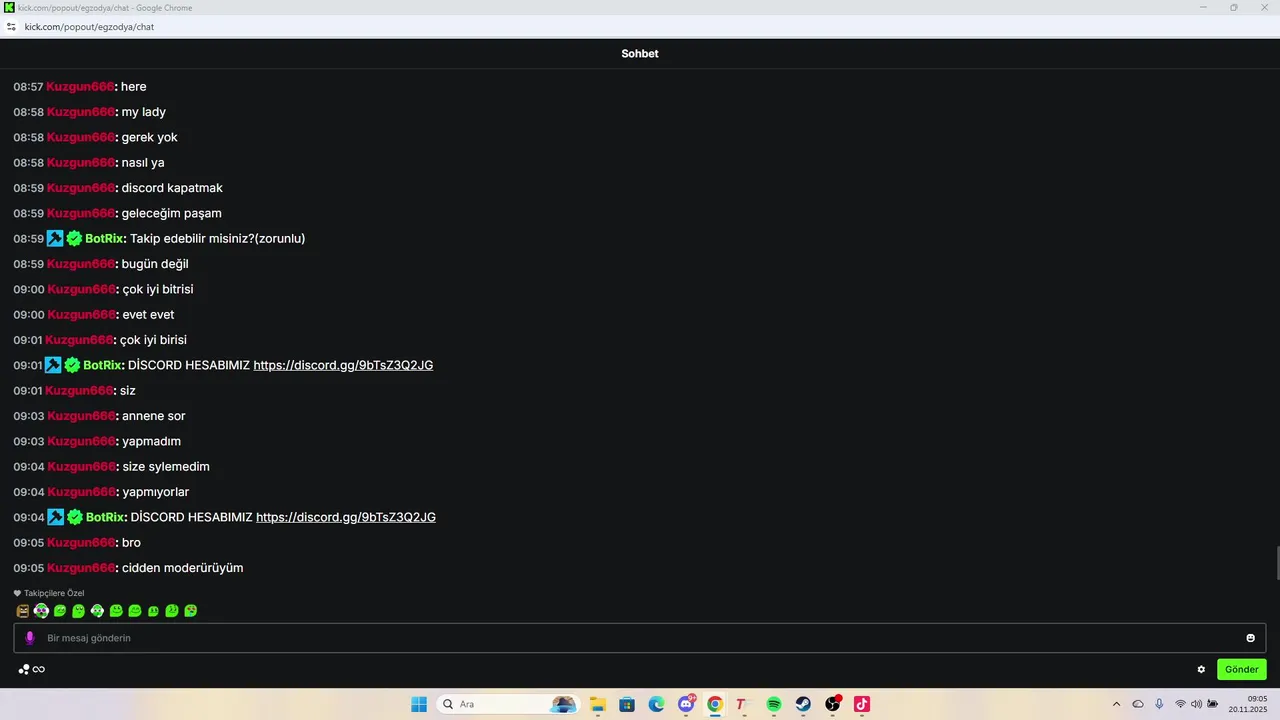Image resolution: width=1280 pixels, height=720 pixels.
Task: Pick the white-headset emote with purple eyes
Action: point(41,611)
